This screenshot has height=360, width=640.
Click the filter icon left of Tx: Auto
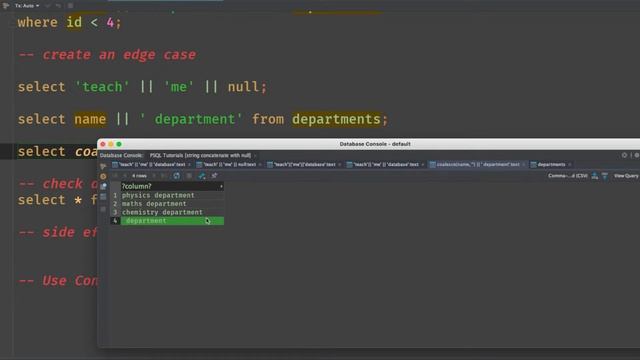coord(6,6)
